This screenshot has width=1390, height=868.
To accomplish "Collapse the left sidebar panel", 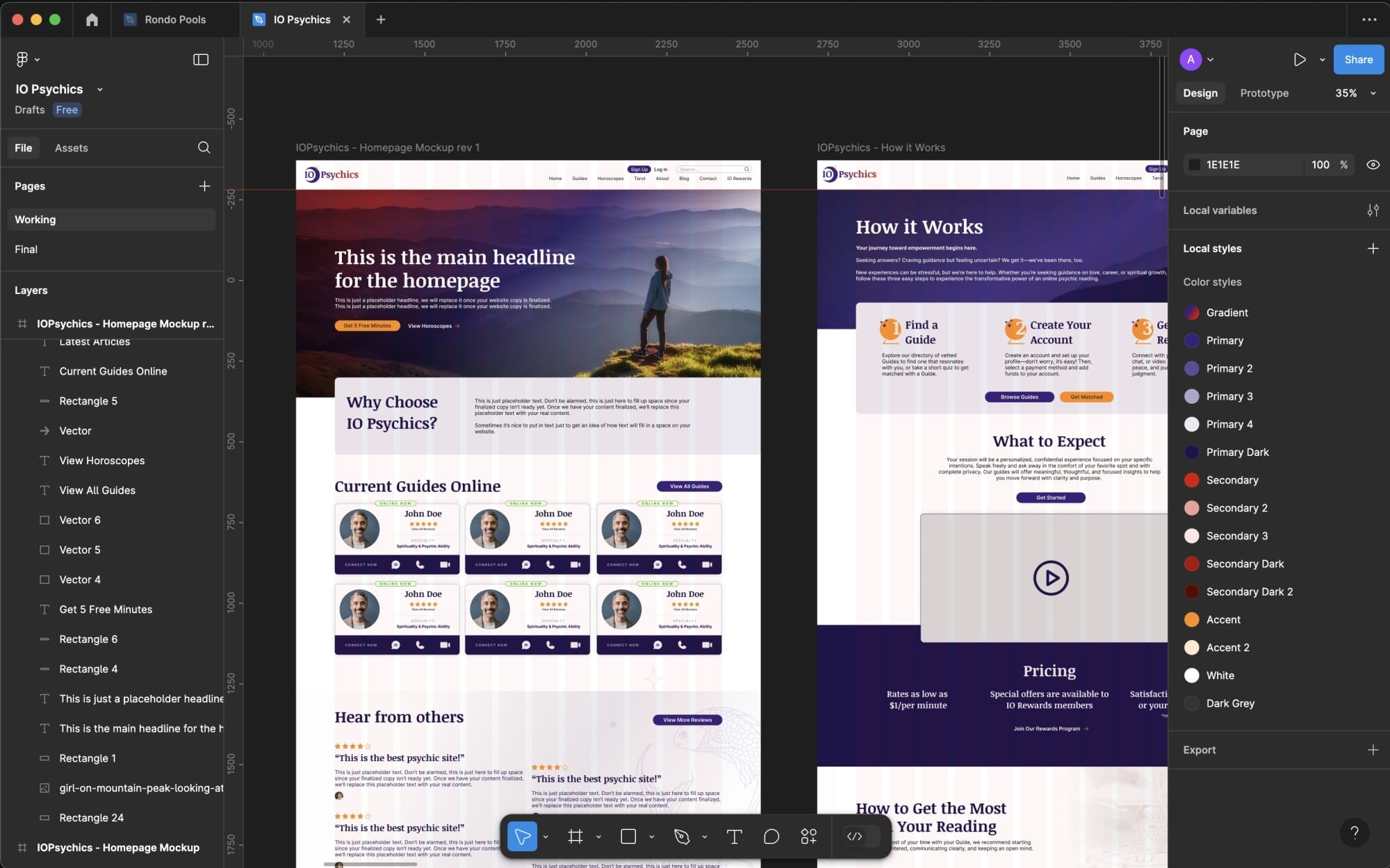I will point(200,59).
